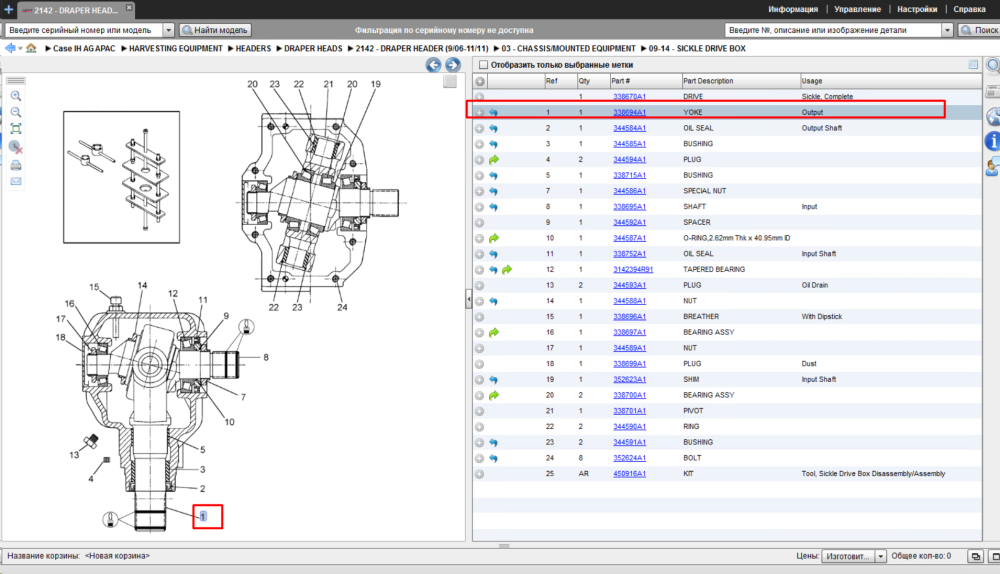Add the YOKE part to basket
This screenshot has width=1000, height=574.
click(480, 112)
